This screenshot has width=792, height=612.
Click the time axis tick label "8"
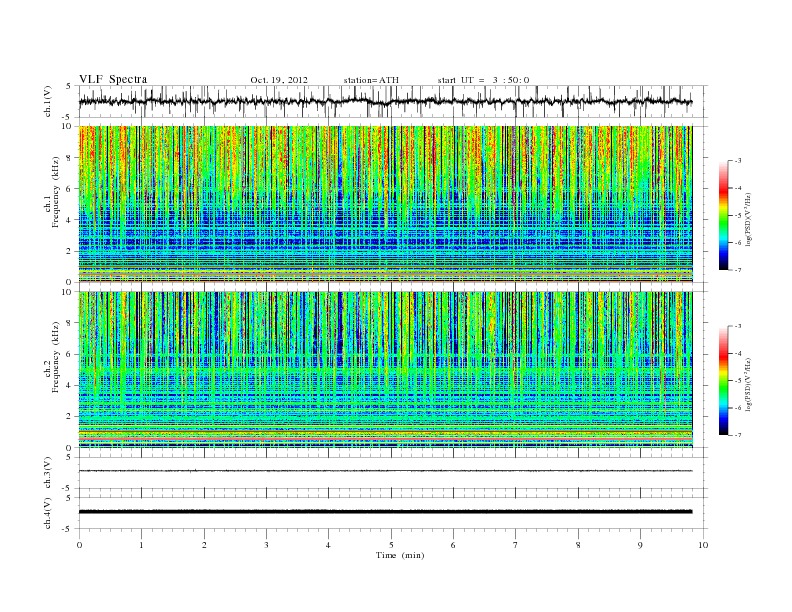pyautogui.click(x=578, y=545)
